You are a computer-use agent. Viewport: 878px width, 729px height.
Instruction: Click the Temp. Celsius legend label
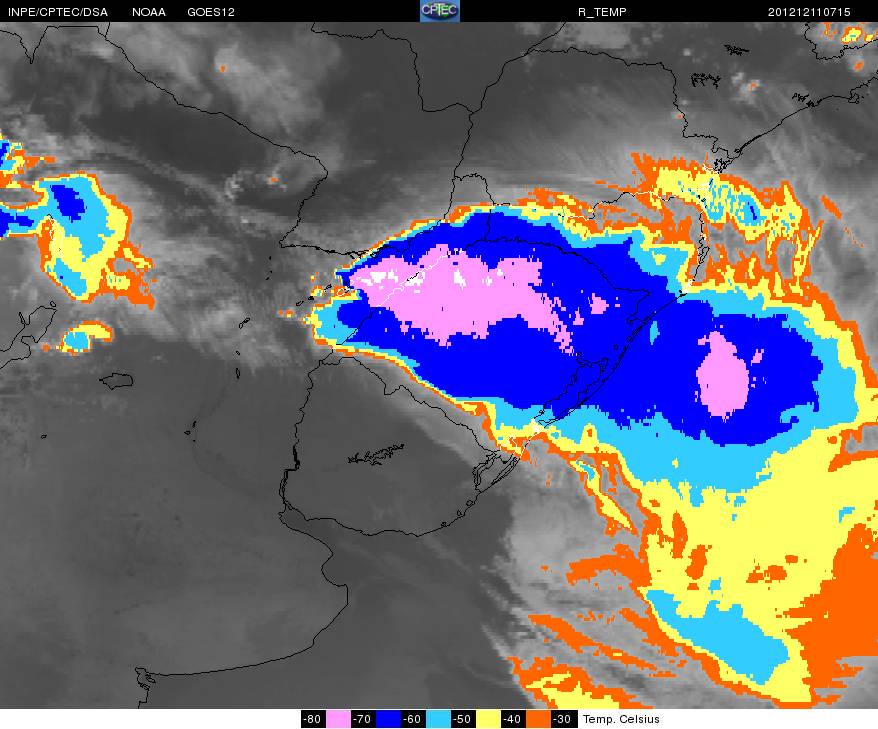coord(622,719)
